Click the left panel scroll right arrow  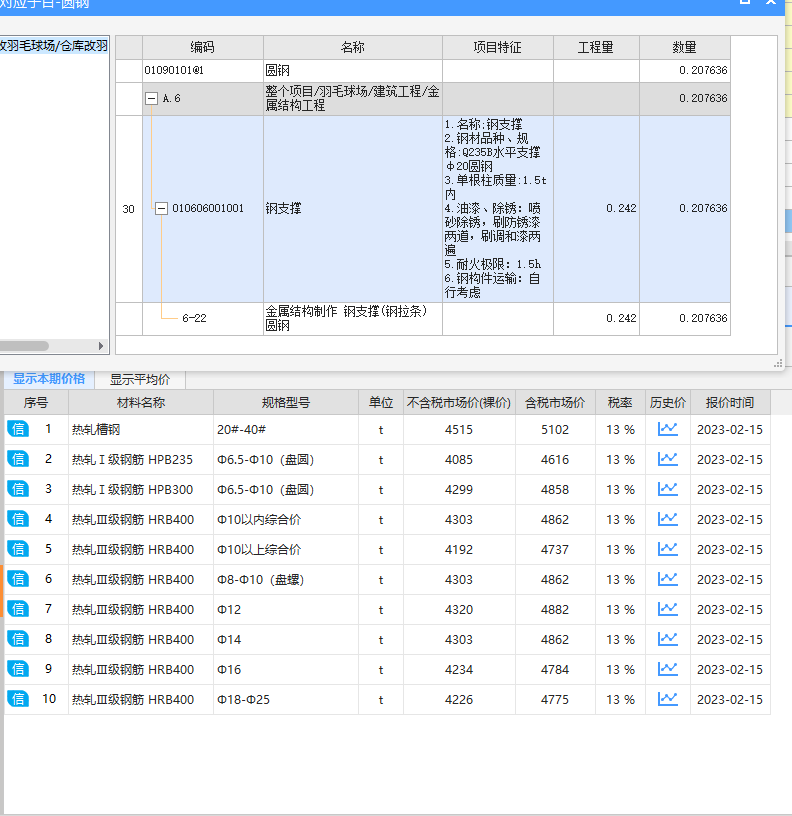click(x=101, y=346)
